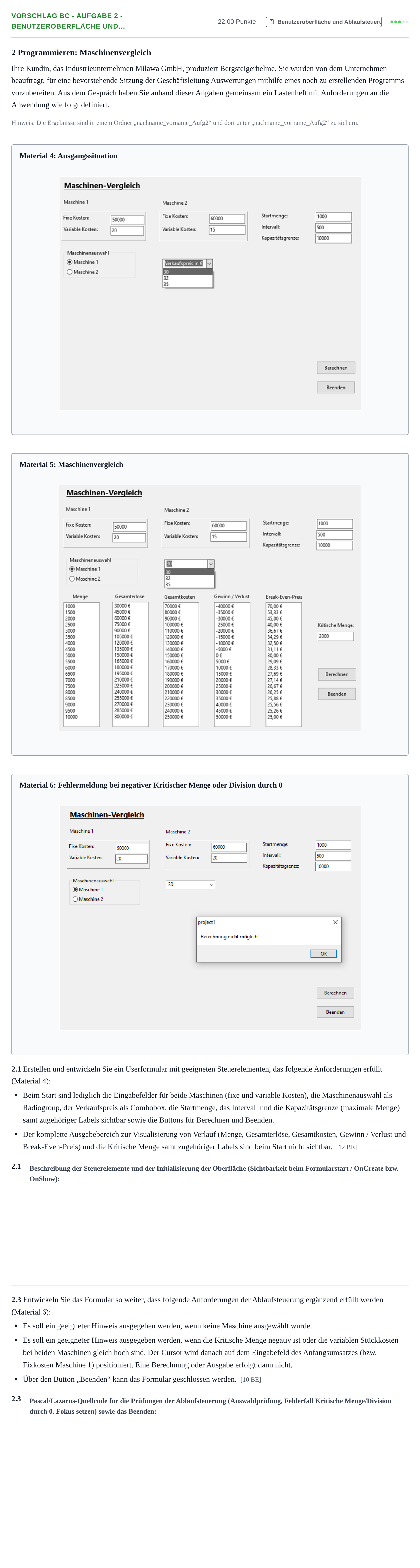Click the green difficulty dots indicator
The width and height of the screenshot is (420, 1568).
[x=399, y=22]
